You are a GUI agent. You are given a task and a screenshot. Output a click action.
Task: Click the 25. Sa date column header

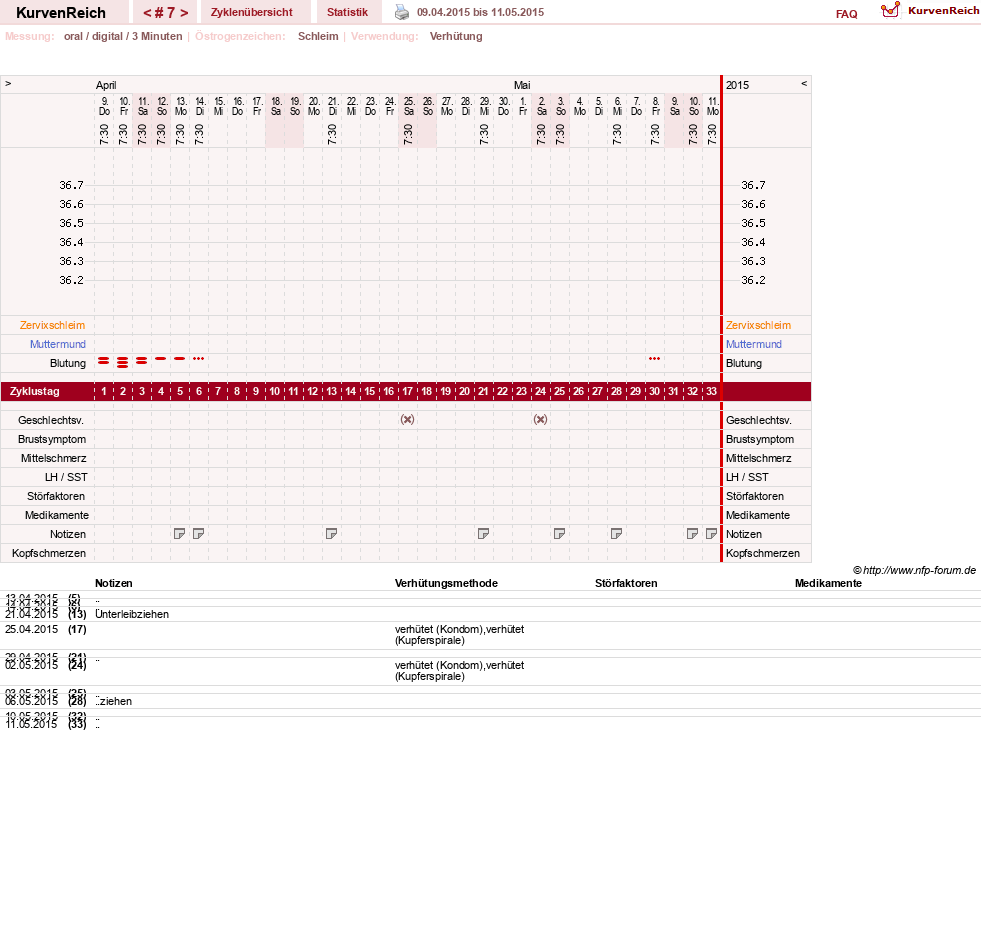[x=409, y=106]
